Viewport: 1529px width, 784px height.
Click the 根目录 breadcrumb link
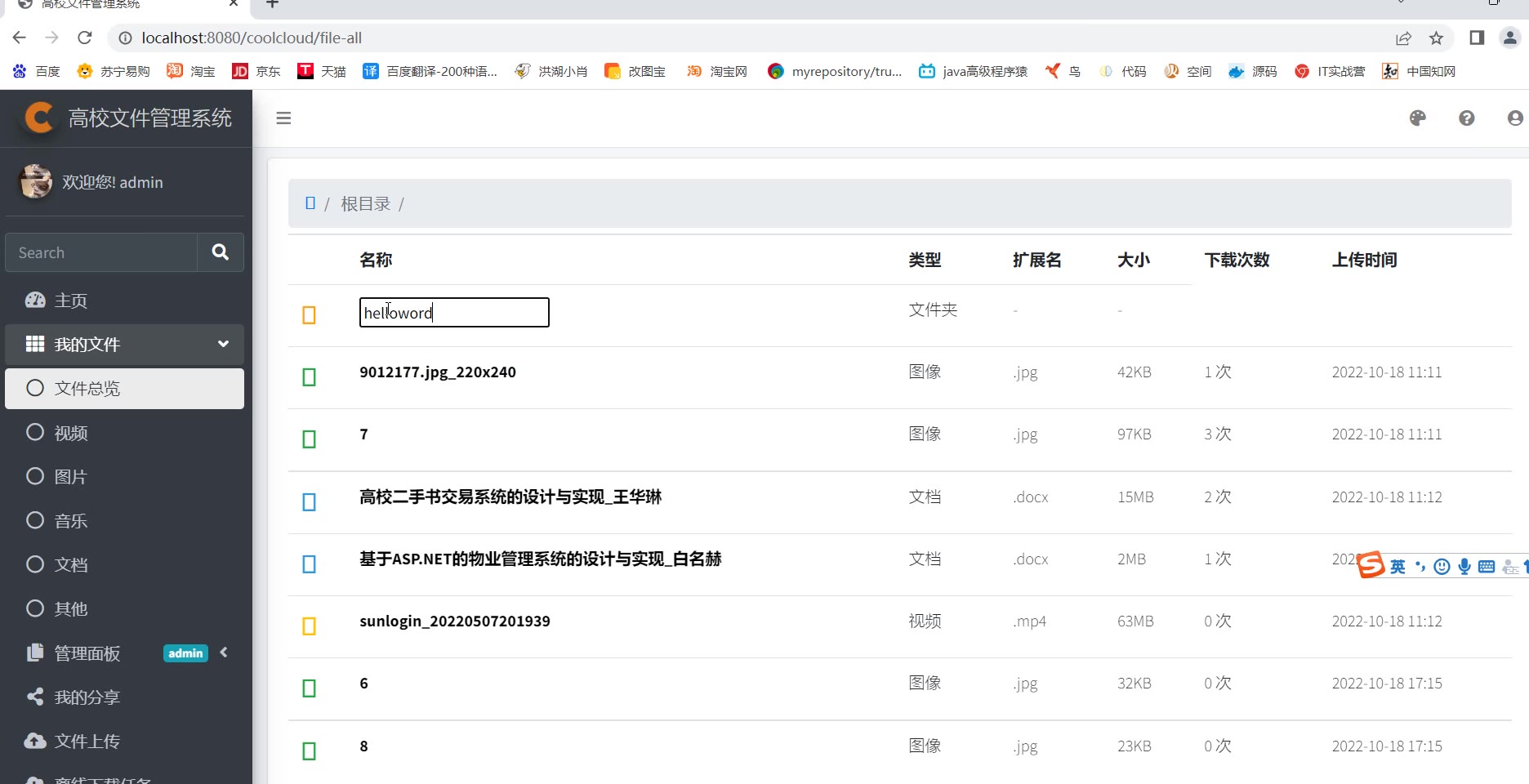[x=365, y=204]
